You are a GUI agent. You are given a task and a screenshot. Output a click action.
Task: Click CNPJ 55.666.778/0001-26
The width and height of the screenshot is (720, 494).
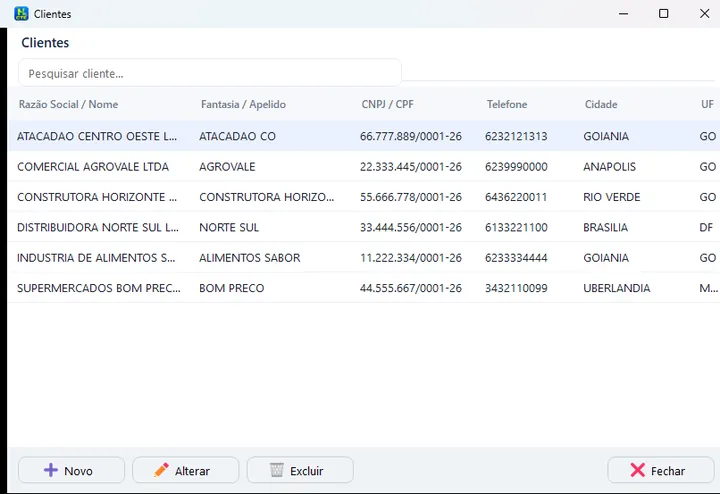click(x=411, y=197)
